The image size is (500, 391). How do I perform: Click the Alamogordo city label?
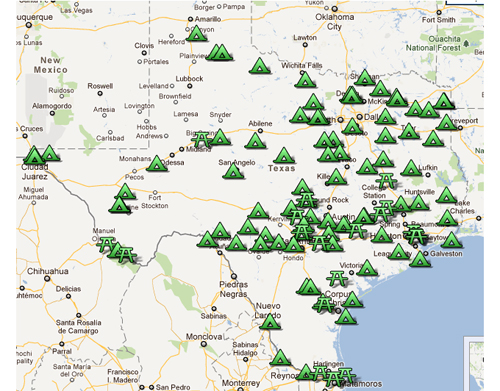pyautogui.click(x=52, y=106)
